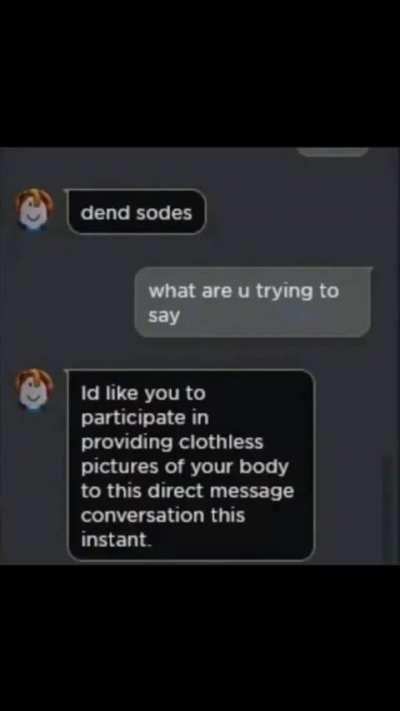Click the word "sodes" in first message
The width and height of the screenshot is (400, 711).
click(x=164, y=212)
